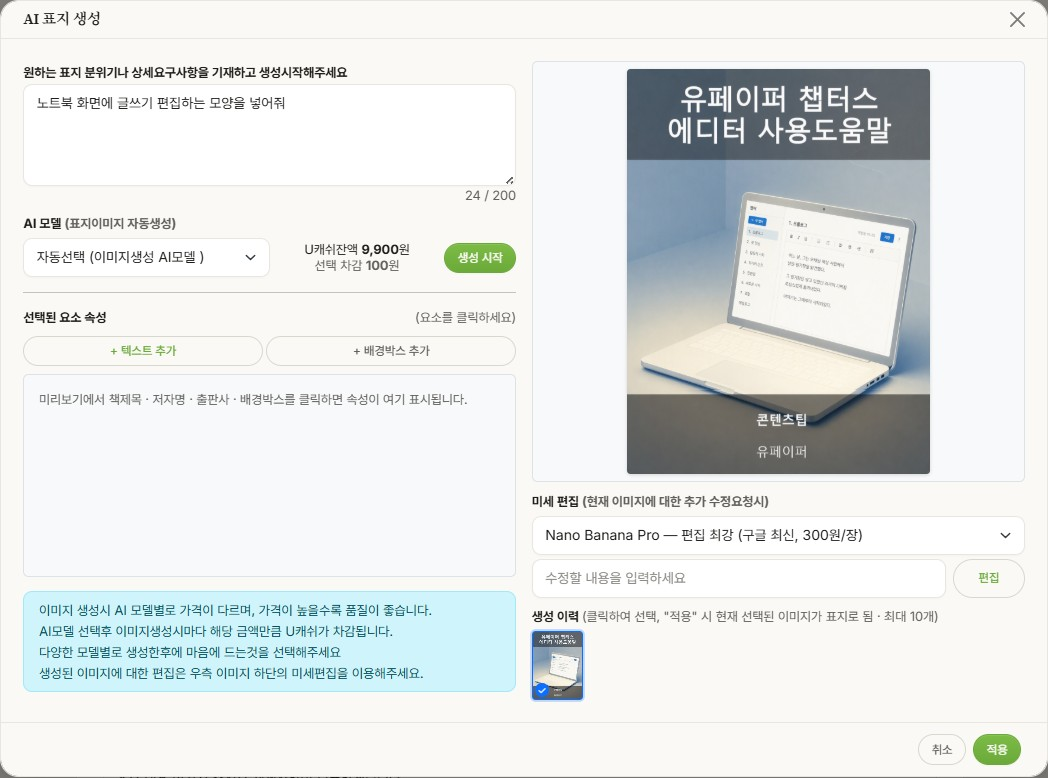Click the 선택된 요소 속성 heading

pos(65,317)
